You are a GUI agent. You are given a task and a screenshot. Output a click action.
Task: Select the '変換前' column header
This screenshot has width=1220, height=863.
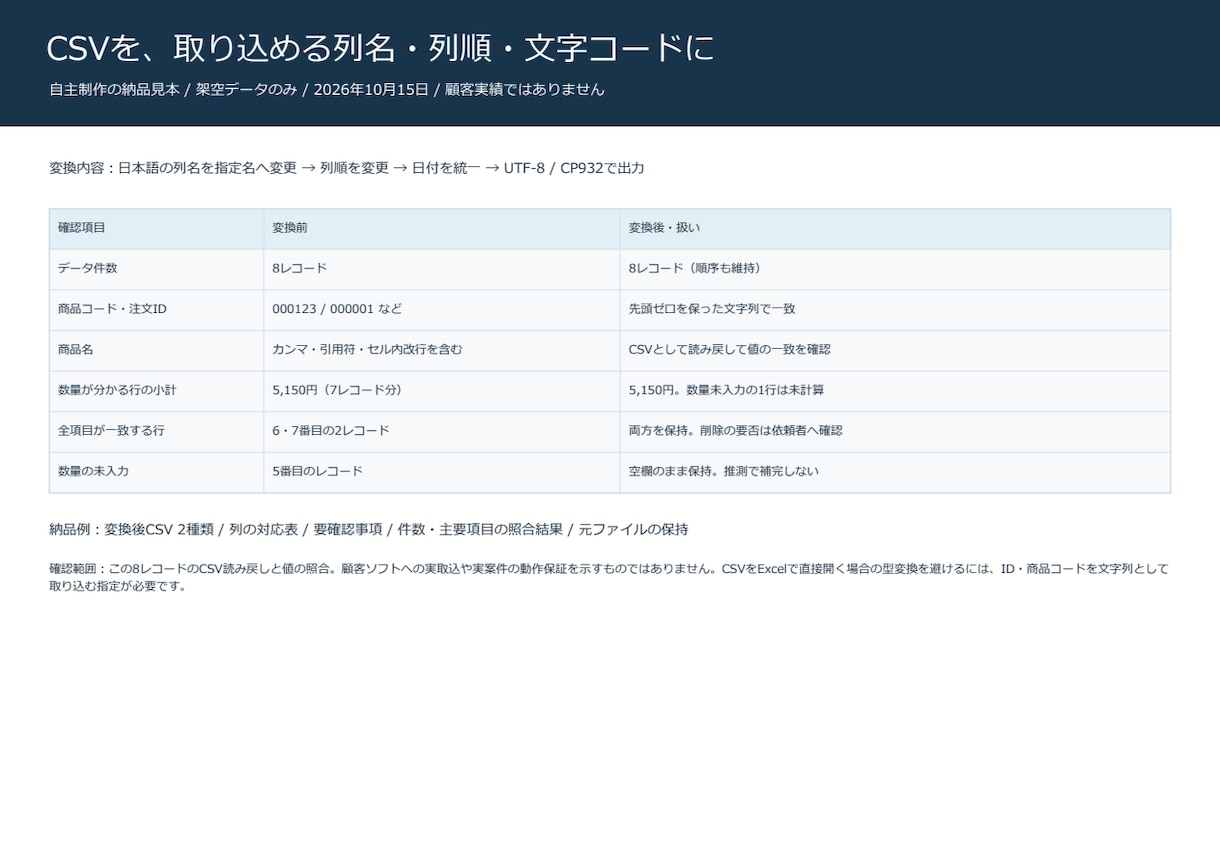coord(442,229)
